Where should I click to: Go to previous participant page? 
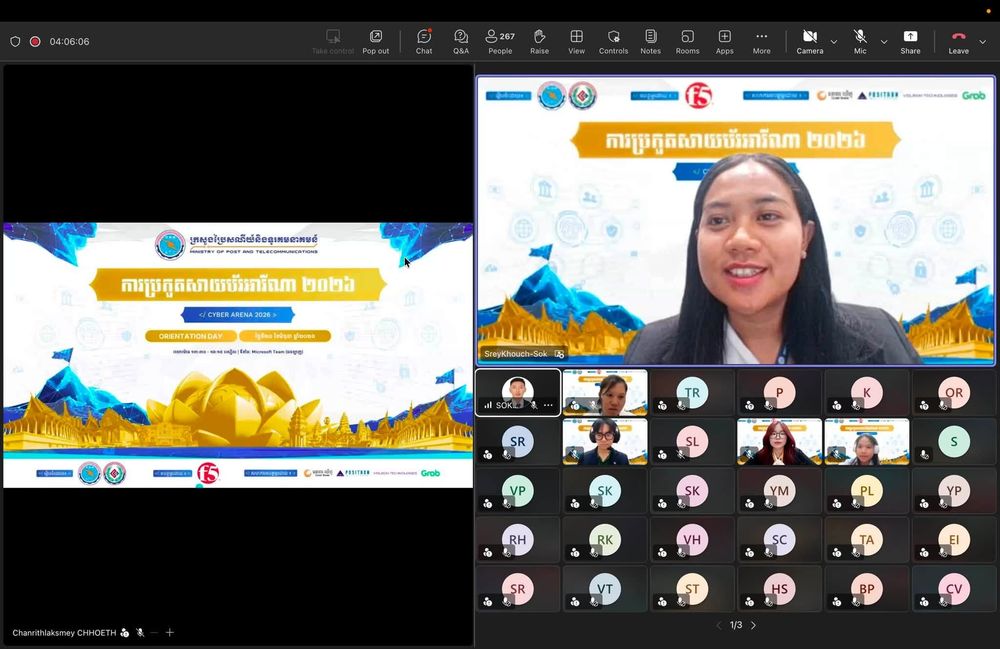tap(719, 625)
